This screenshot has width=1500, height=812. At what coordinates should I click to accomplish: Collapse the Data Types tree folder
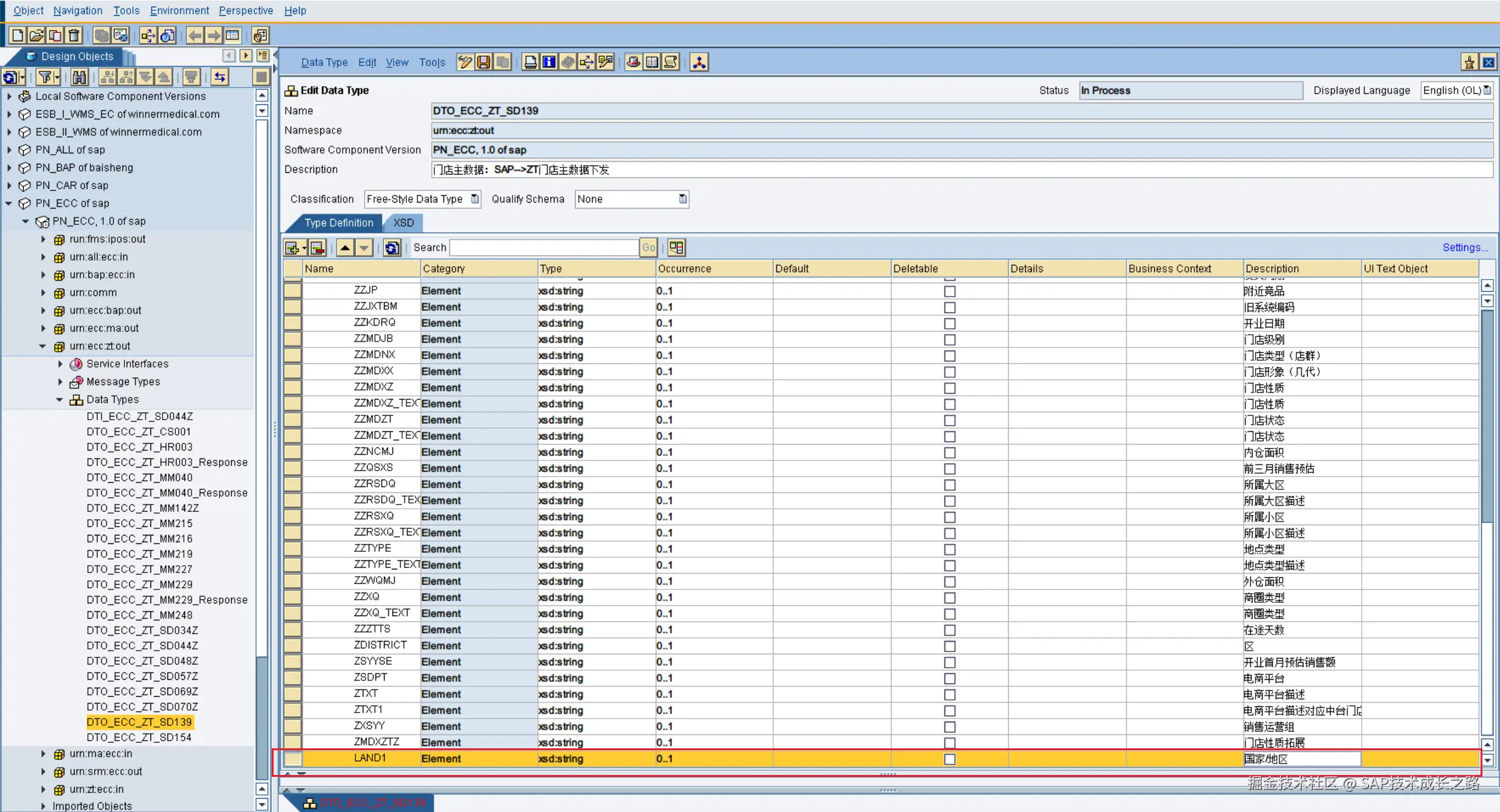click(x=59, y=400)
